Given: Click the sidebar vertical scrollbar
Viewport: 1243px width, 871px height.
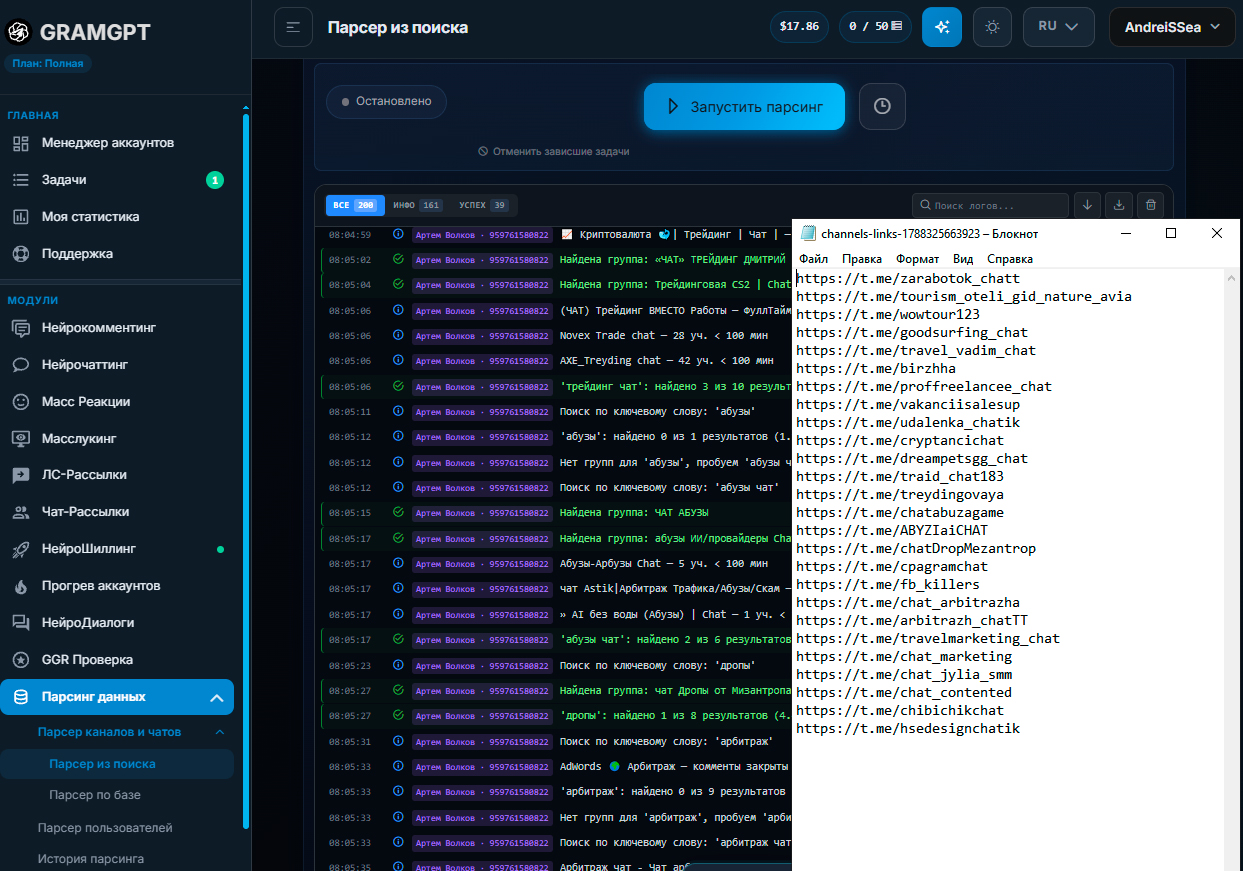Looking at the screenshot, I should point(246,470).
